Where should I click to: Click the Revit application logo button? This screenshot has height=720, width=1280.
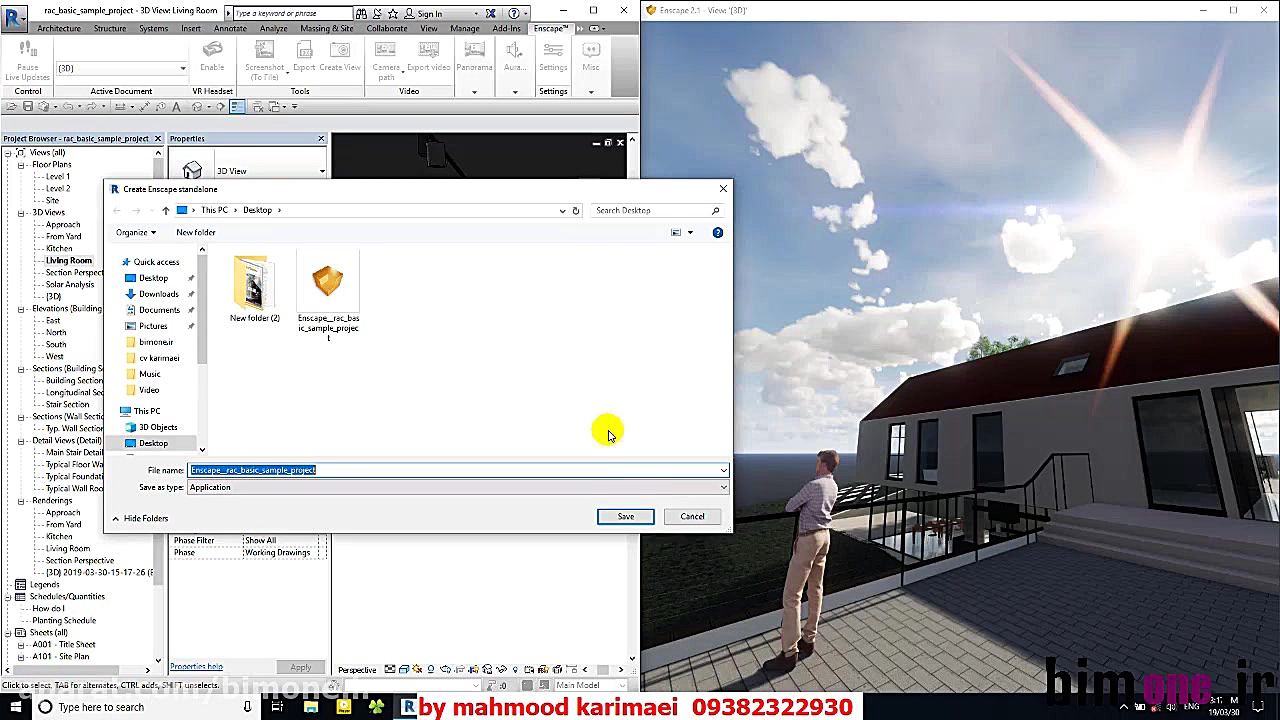14,17
